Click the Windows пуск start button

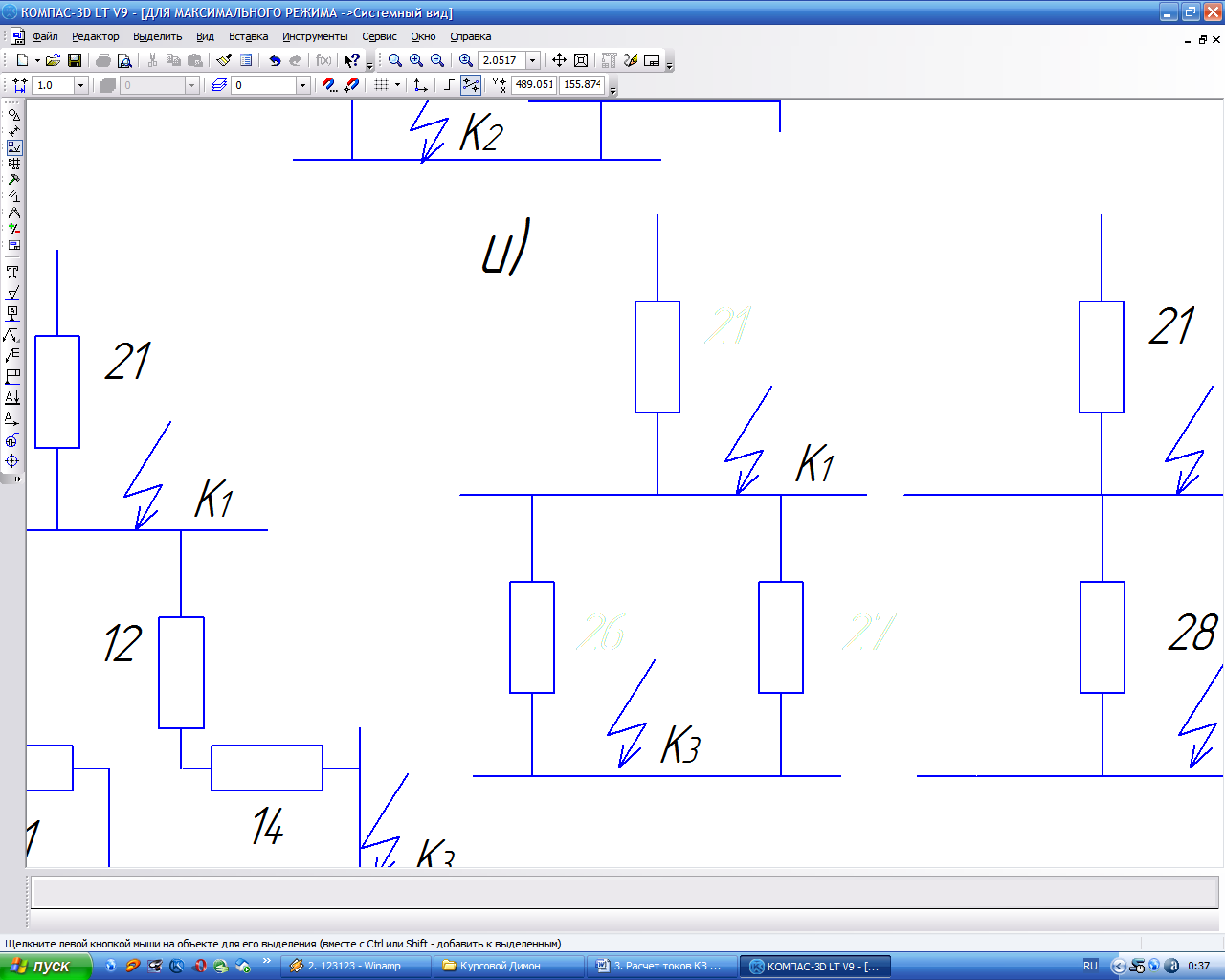coord(45,966)
